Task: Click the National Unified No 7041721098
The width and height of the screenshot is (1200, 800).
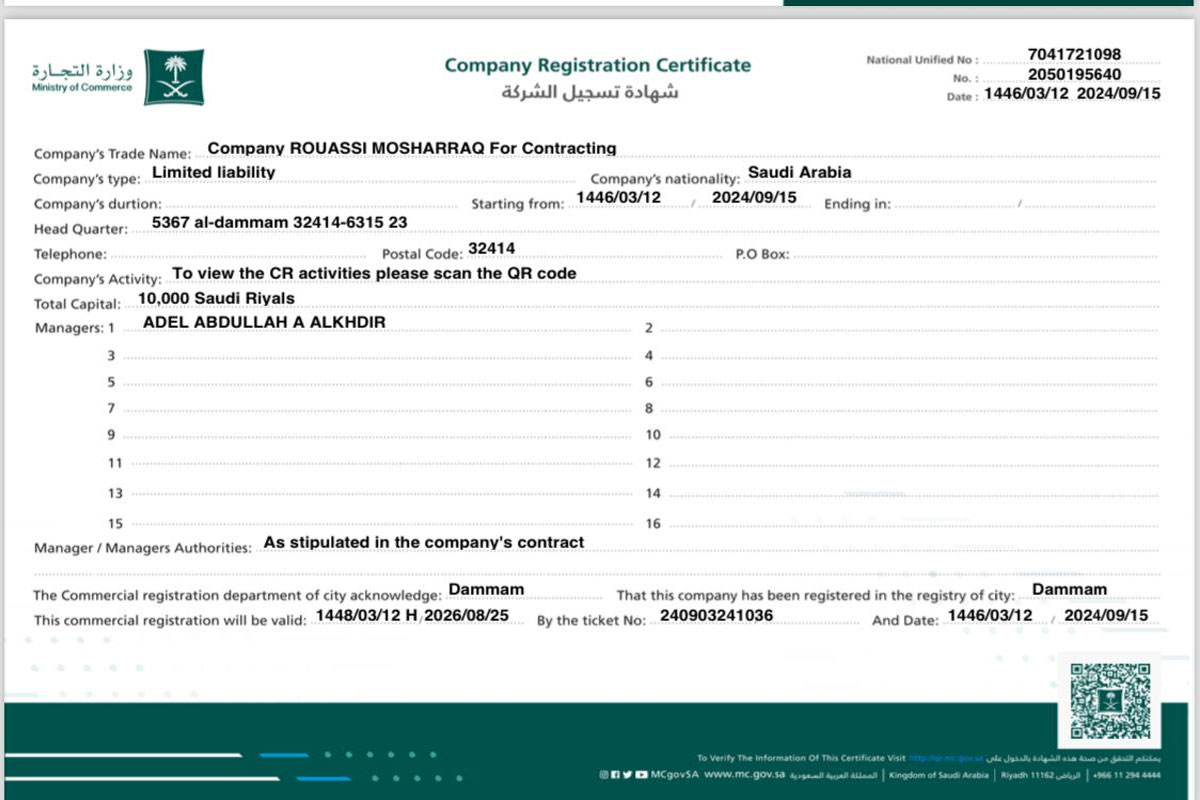Action: [1074, 54]
